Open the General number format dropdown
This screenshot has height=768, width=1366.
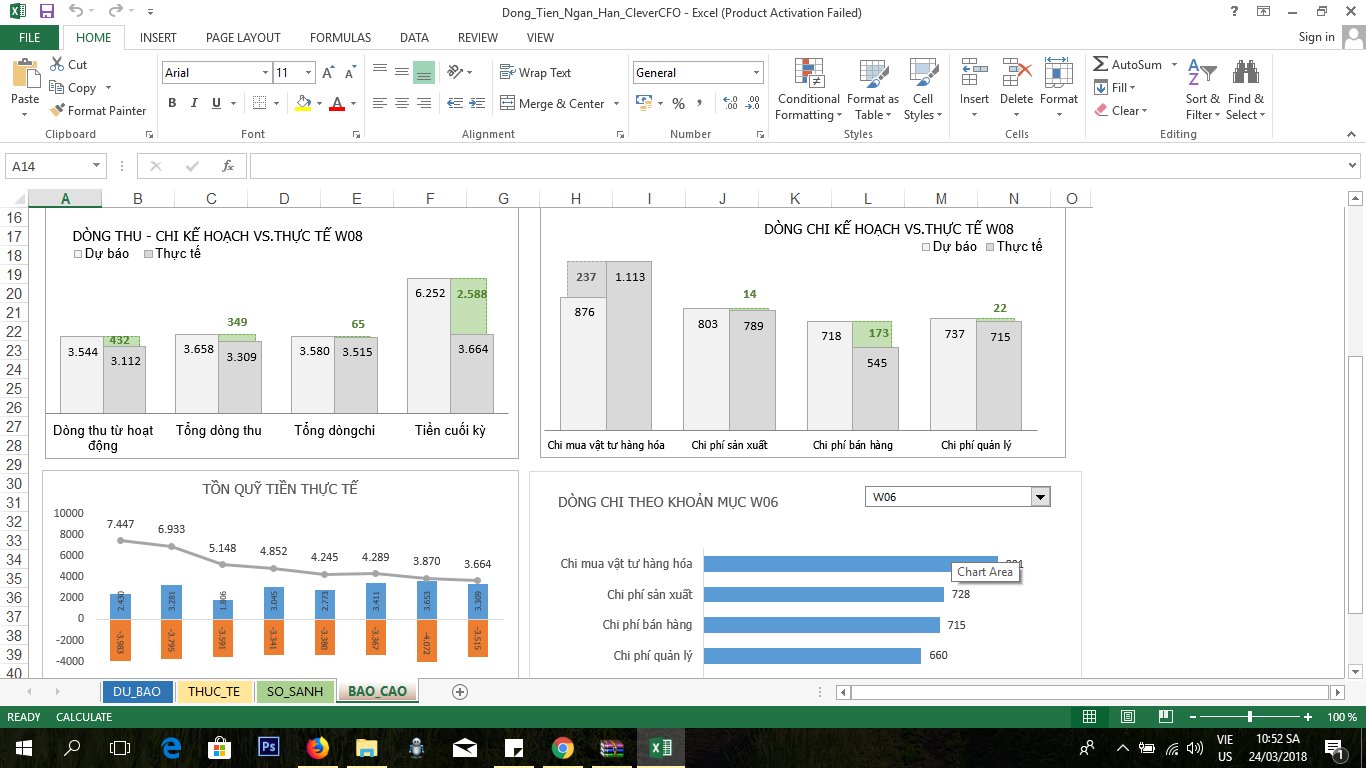tap(756, 73)
